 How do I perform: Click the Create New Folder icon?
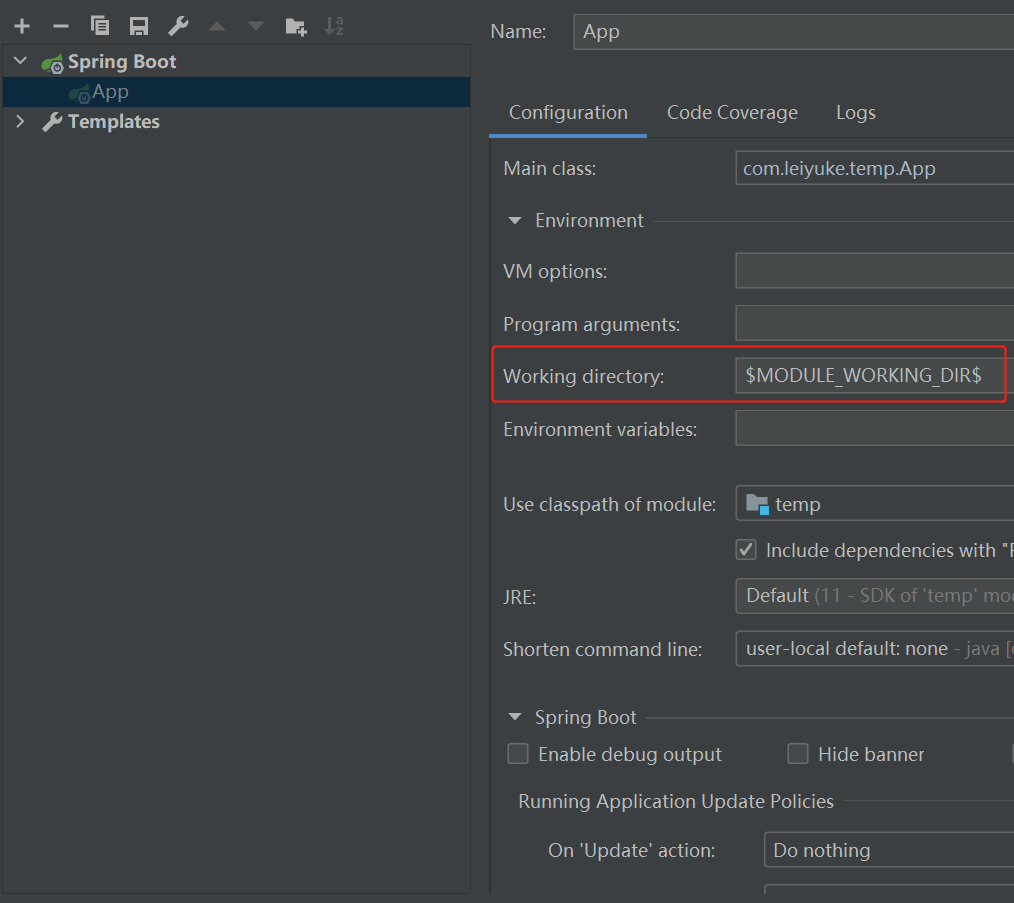[x=295, y=27]
